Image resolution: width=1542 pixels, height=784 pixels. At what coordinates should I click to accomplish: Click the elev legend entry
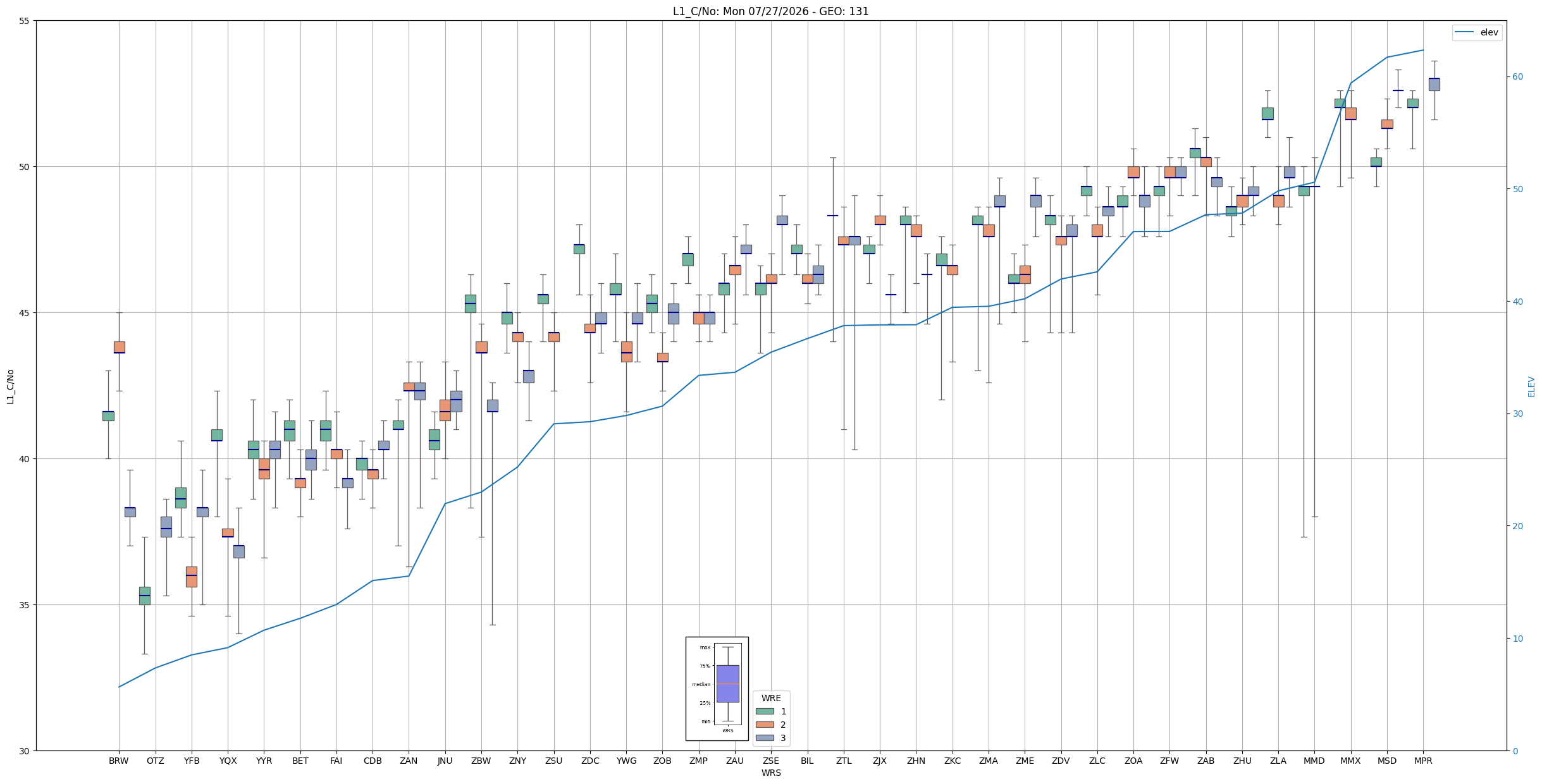coord(1477,32)
